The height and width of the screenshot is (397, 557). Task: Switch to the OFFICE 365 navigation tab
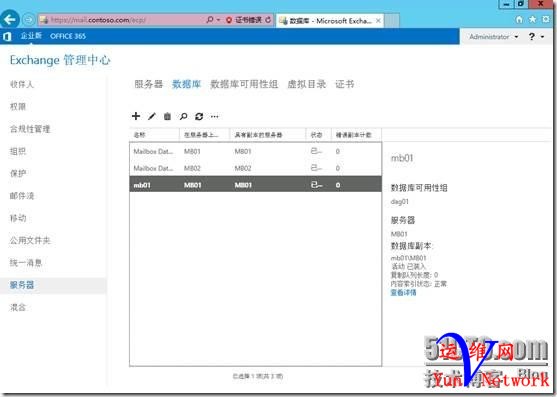click(68, 36)
